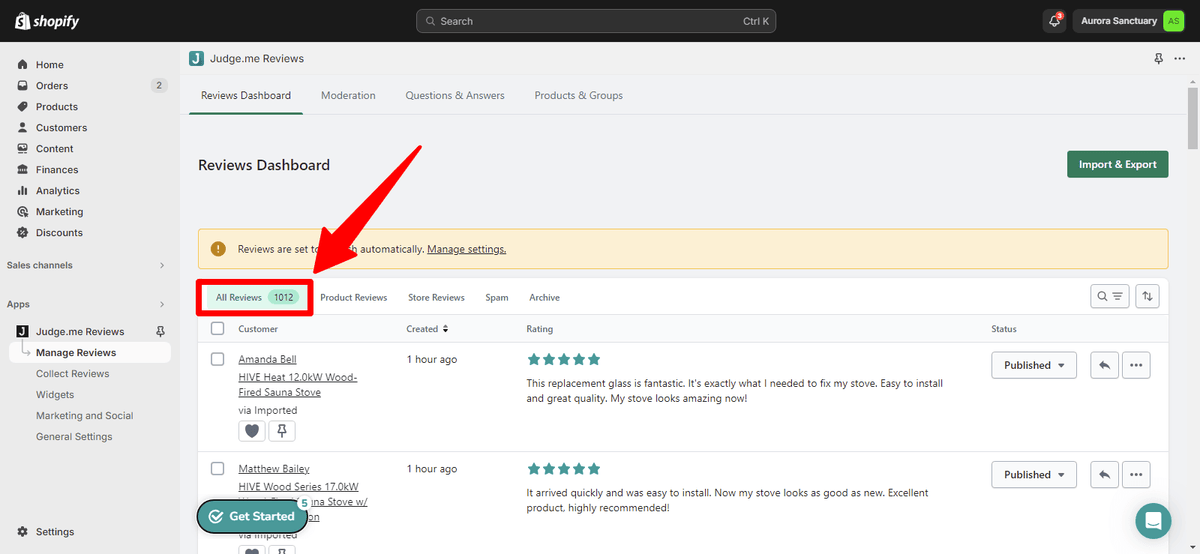Select the Spam filter tab
The width and height of the screenshot is (1200, 554).
pyautogui.click(x=497, y=298)
